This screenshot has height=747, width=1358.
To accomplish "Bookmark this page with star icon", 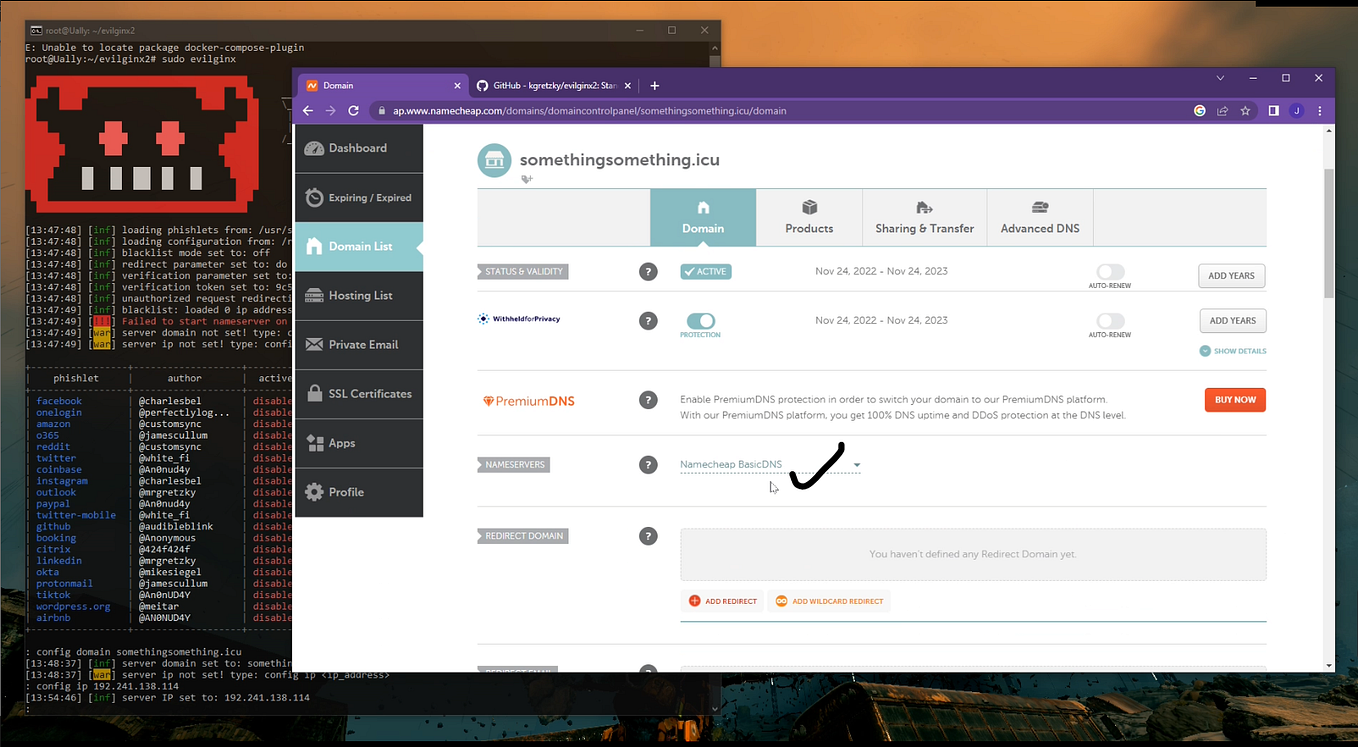I will click(x=1245, y=111).
